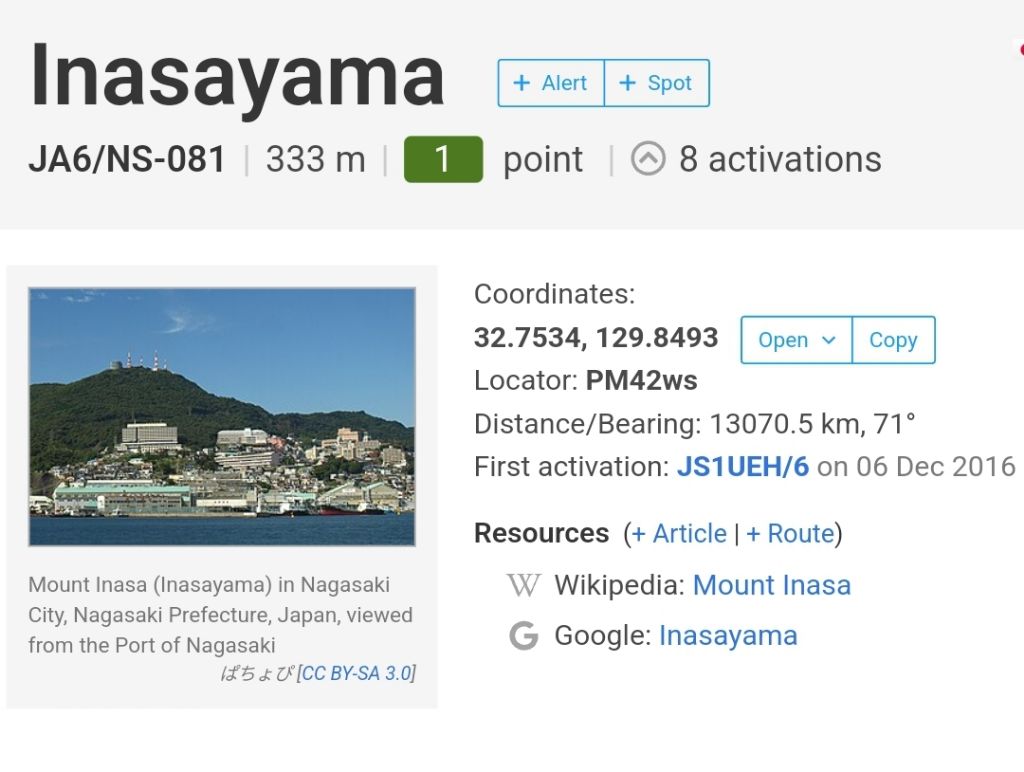
Task: Open the JS1UEH/6 first activator link
Action: (743, 467)
